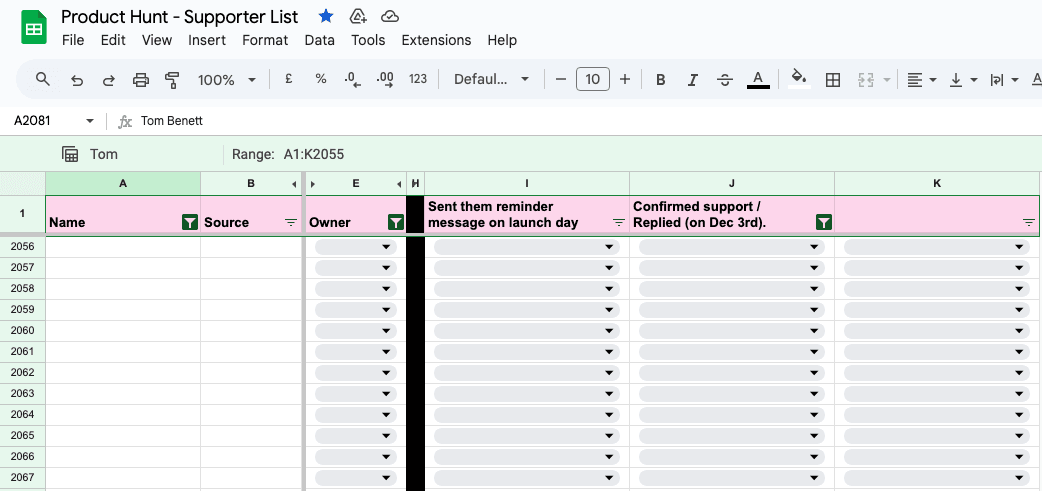
Task: Open the Google Sheets home icon
Action: point(33,29)
